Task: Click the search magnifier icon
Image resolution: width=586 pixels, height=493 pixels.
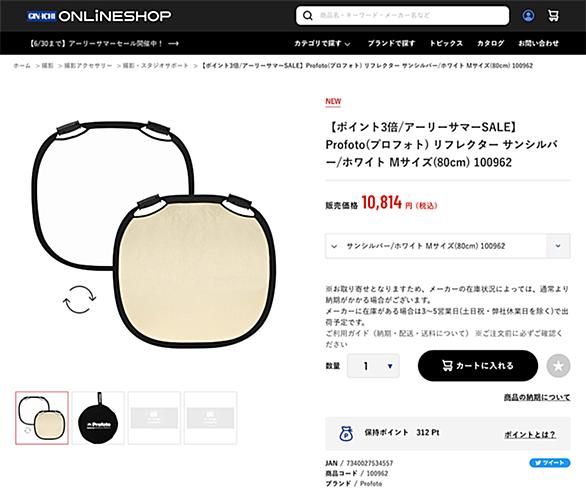Action: (x=308, y=16)
